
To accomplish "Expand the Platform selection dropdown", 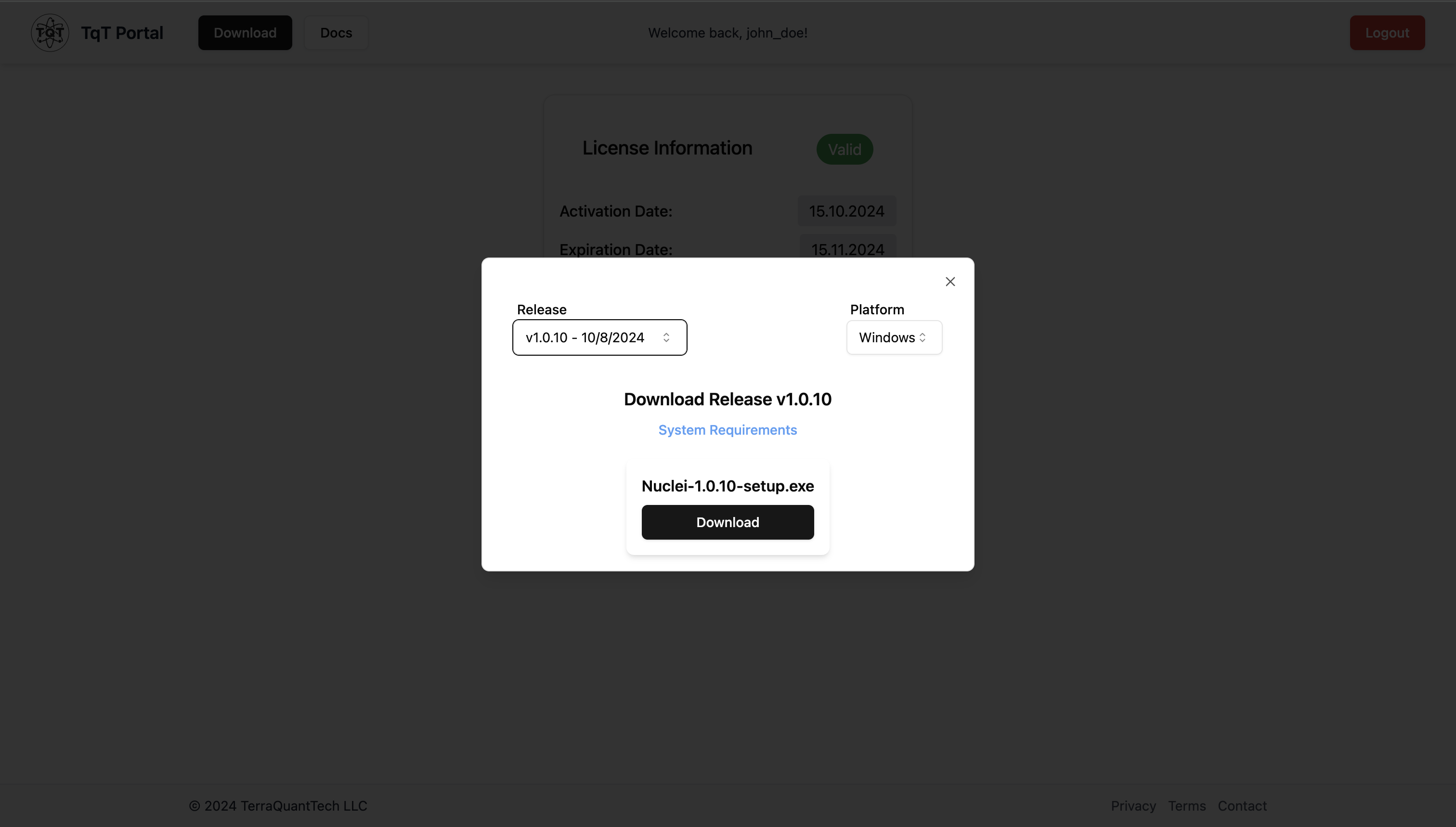I will [x=893, y=337].
